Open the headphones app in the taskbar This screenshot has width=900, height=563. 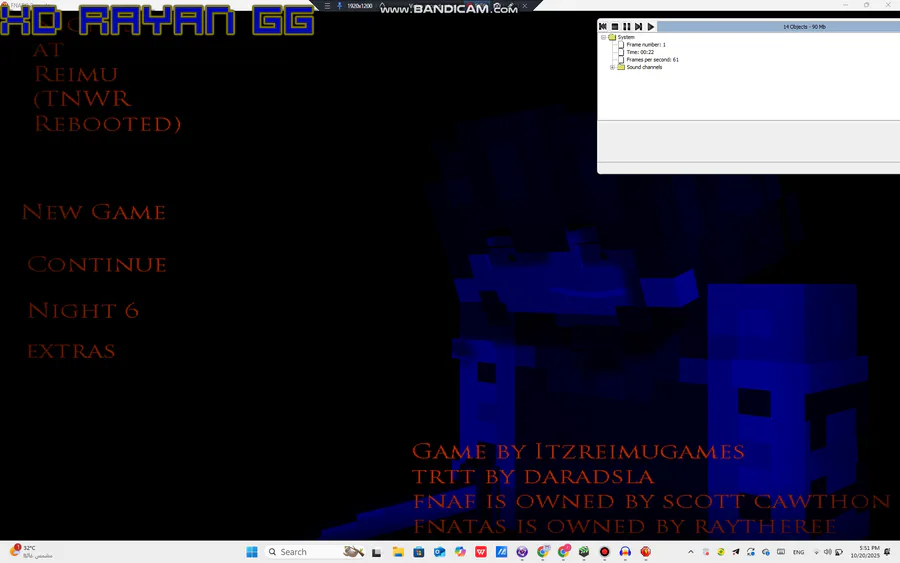pyautogui.click(x=625, y=552)
